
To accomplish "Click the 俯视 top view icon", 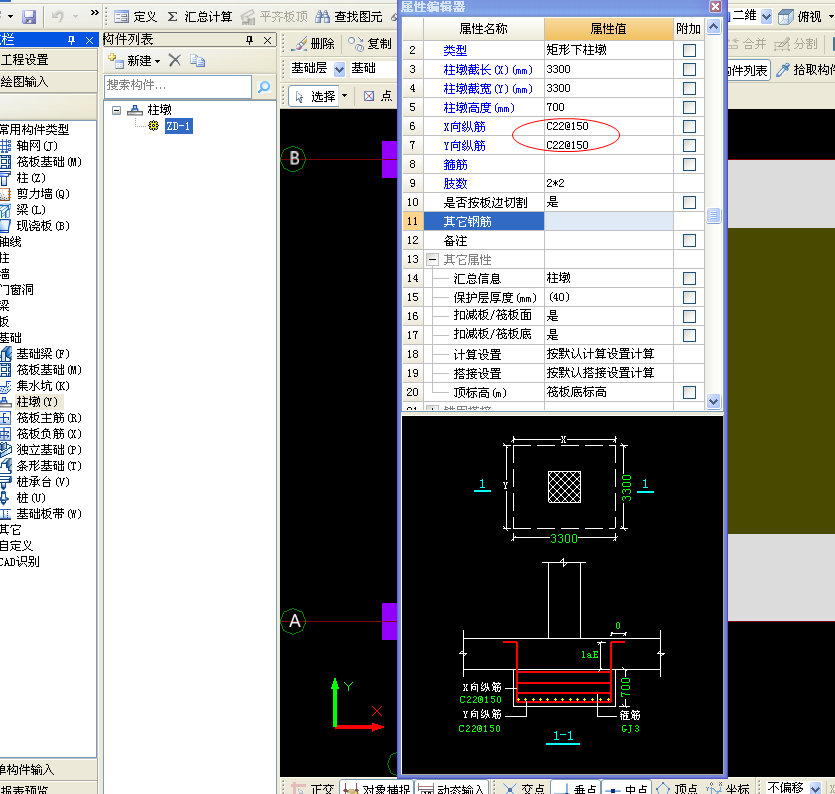I will coord(785,17).
